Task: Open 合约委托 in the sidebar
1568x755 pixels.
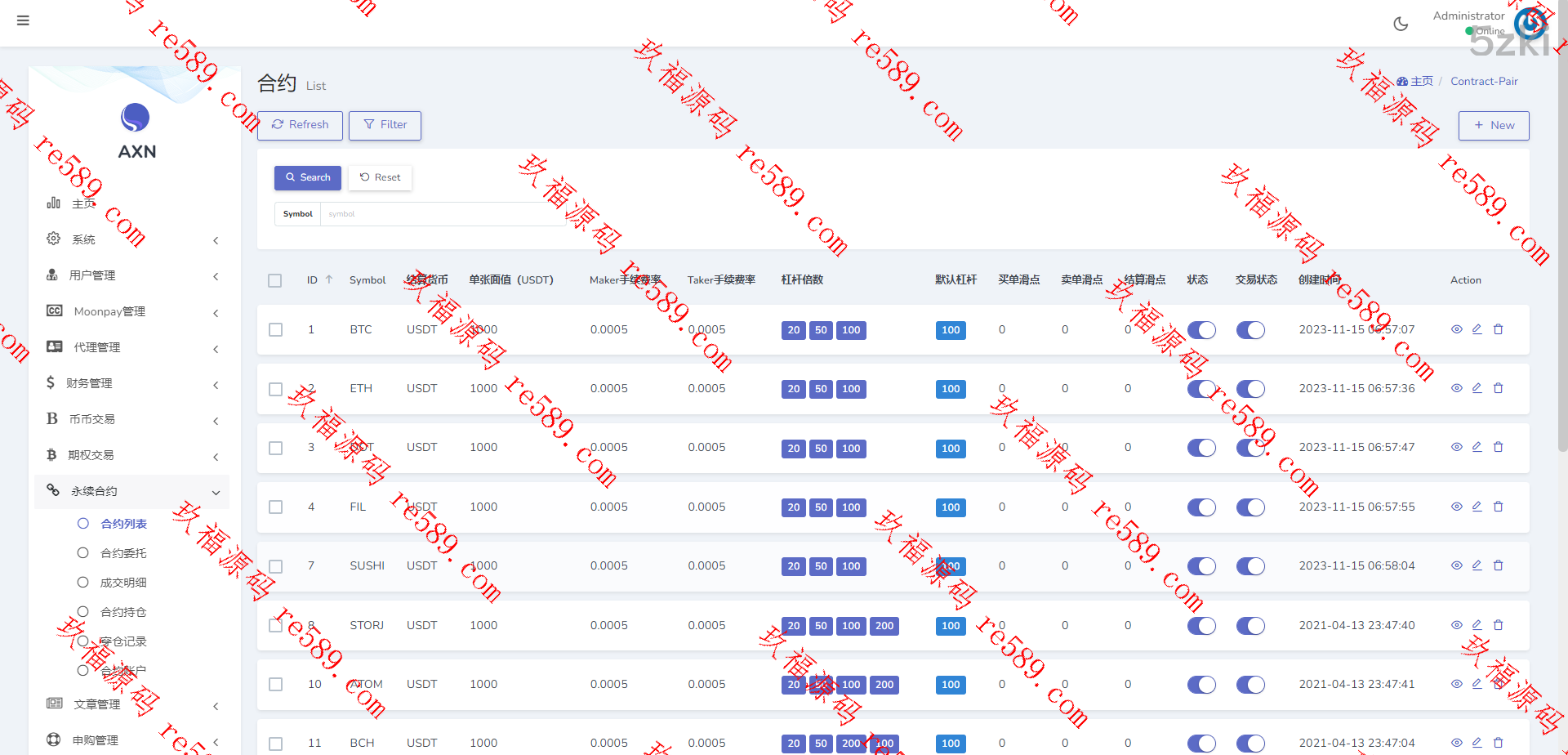Action: [123, 553]
